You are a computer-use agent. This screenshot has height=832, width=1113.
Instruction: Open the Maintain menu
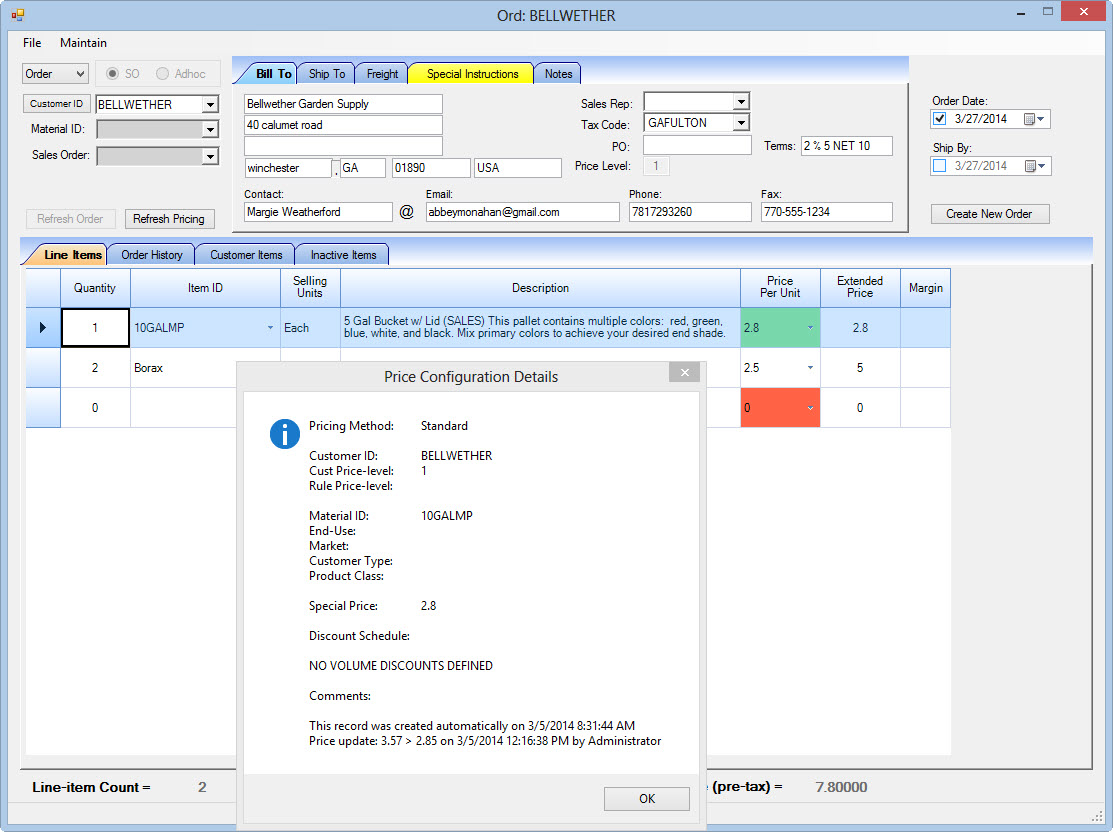coord(83,43)
